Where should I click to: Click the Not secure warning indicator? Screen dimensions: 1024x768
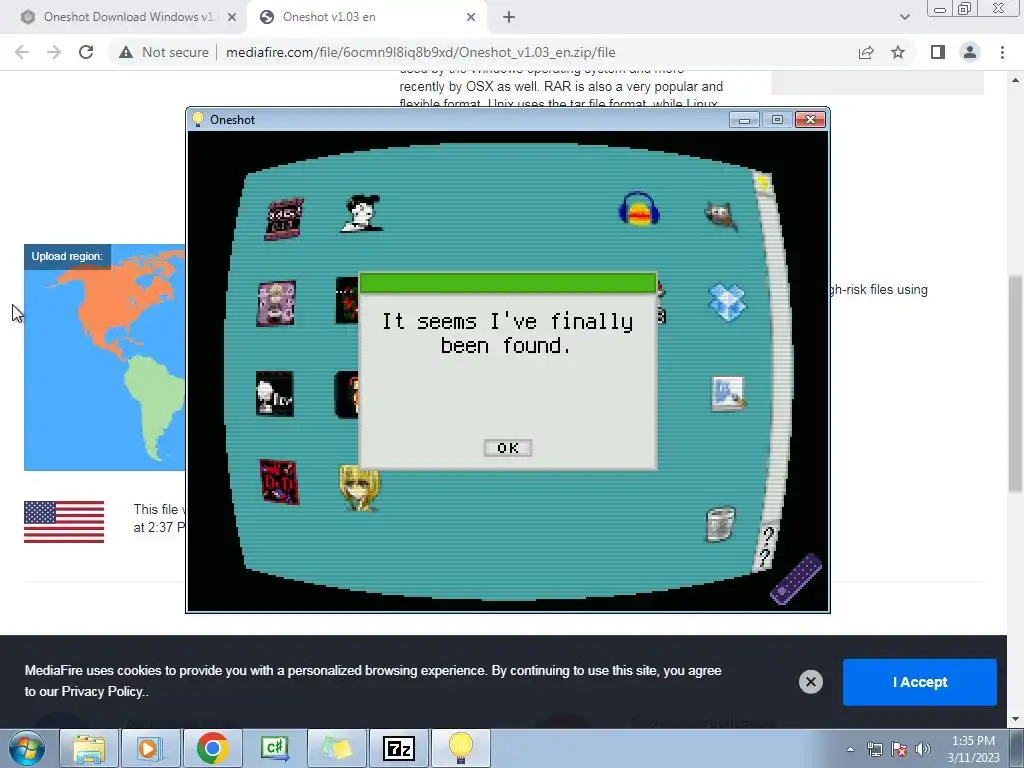[163, 52]
